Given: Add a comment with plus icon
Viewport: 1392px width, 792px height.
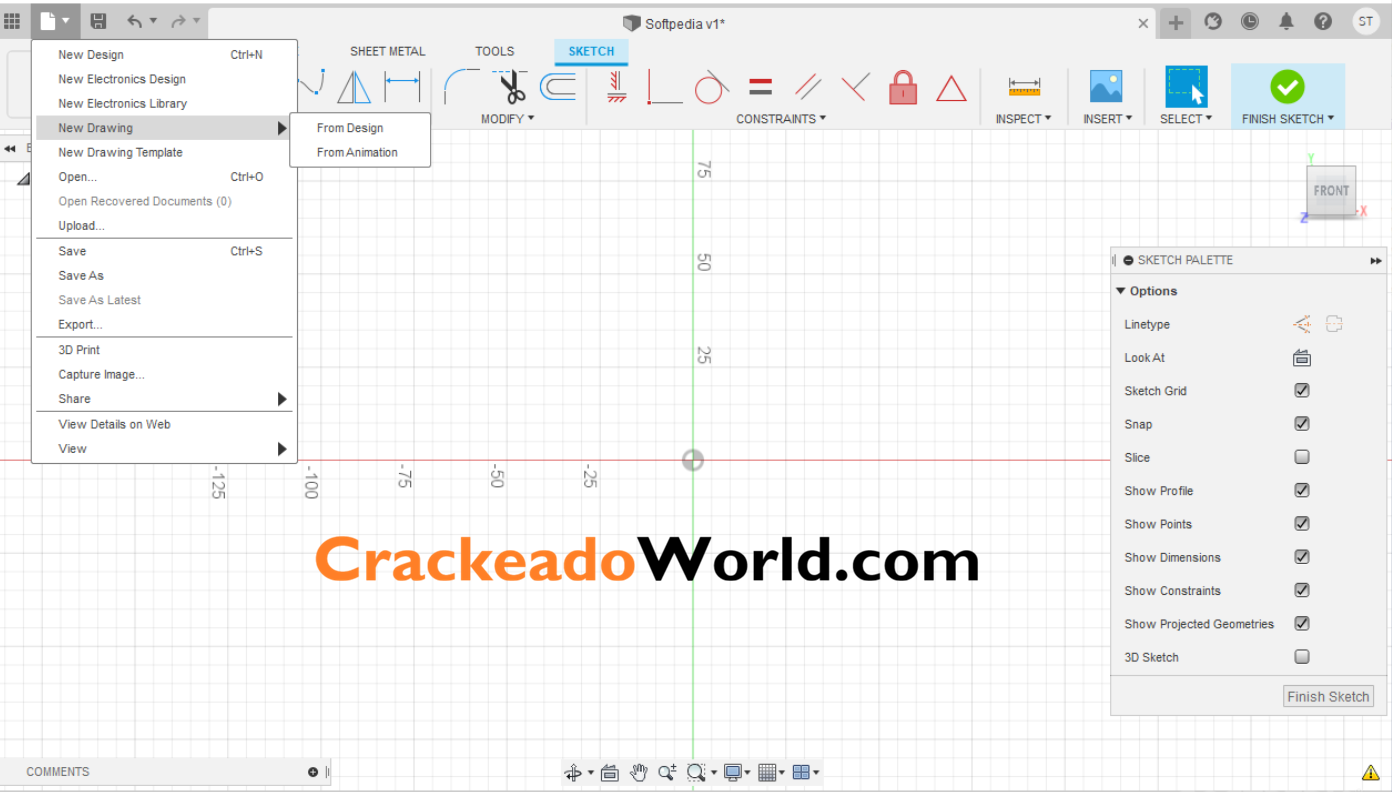Looking at the screenshot, I should tap(313, 772).
